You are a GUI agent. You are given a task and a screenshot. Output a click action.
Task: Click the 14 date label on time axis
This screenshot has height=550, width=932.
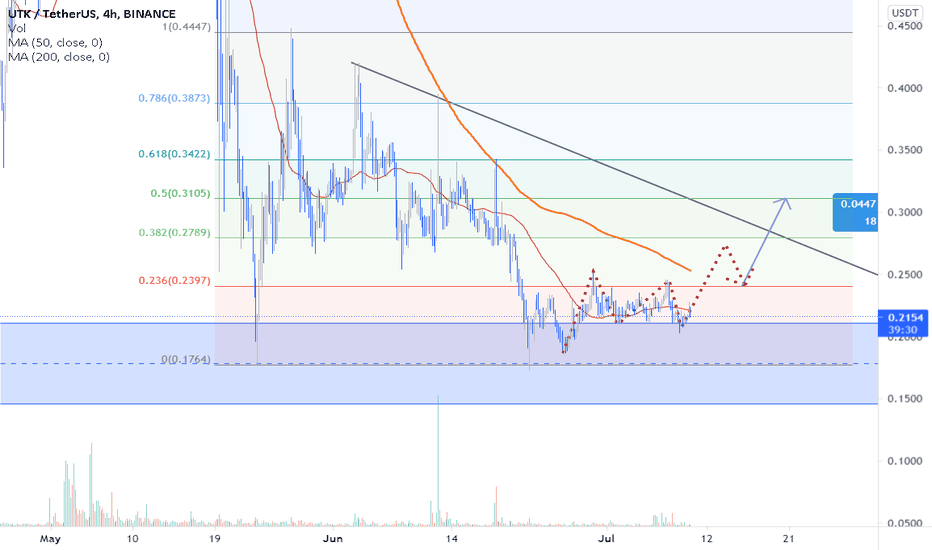tap(452, 539)
